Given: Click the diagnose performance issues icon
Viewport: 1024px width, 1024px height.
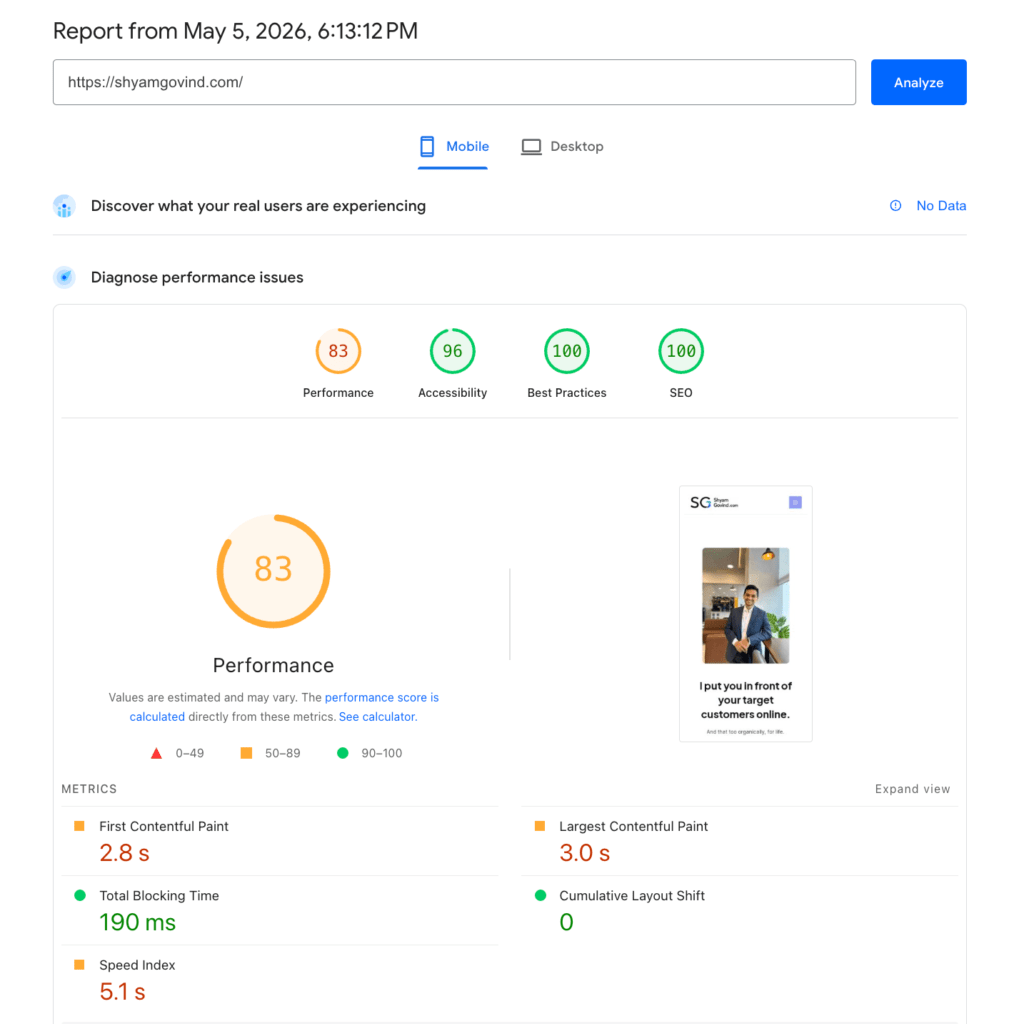Looking at the screenshot, I should [64, 278].
